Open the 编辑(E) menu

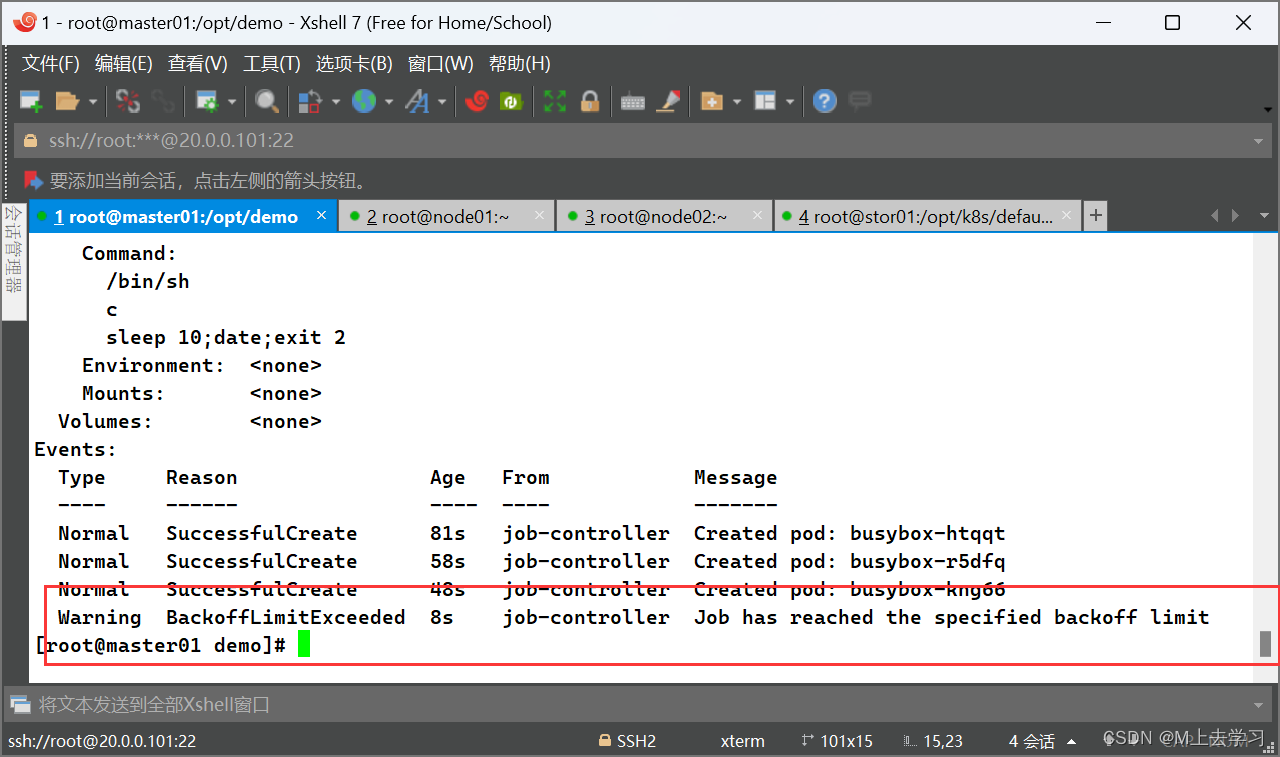(124, 64)
